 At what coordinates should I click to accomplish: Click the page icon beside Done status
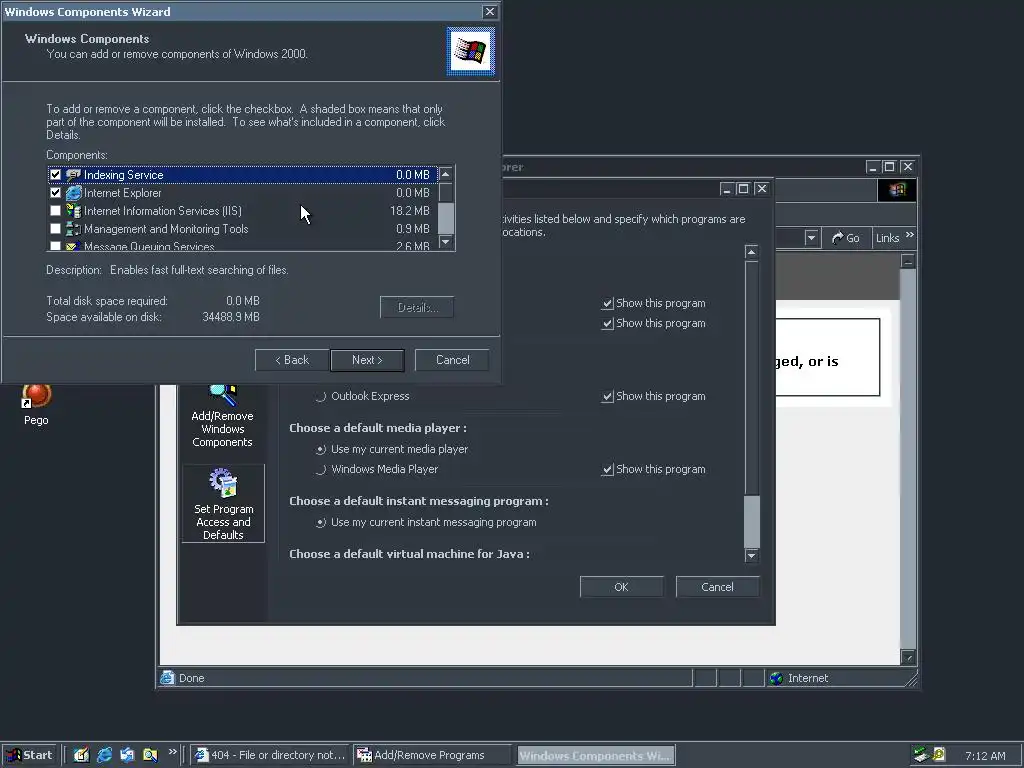click(x=168, y=678)
